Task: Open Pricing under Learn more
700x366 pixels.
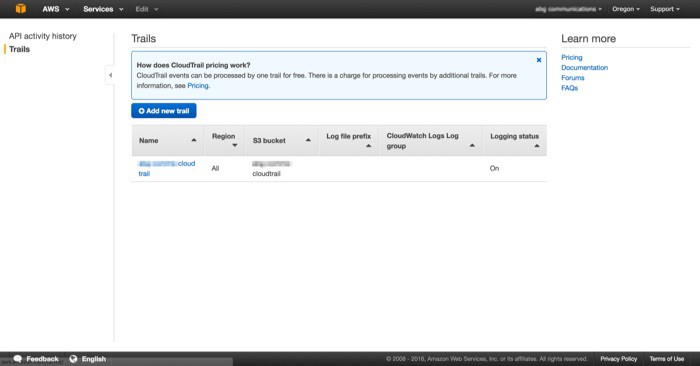Action: [x=571, y=58]
